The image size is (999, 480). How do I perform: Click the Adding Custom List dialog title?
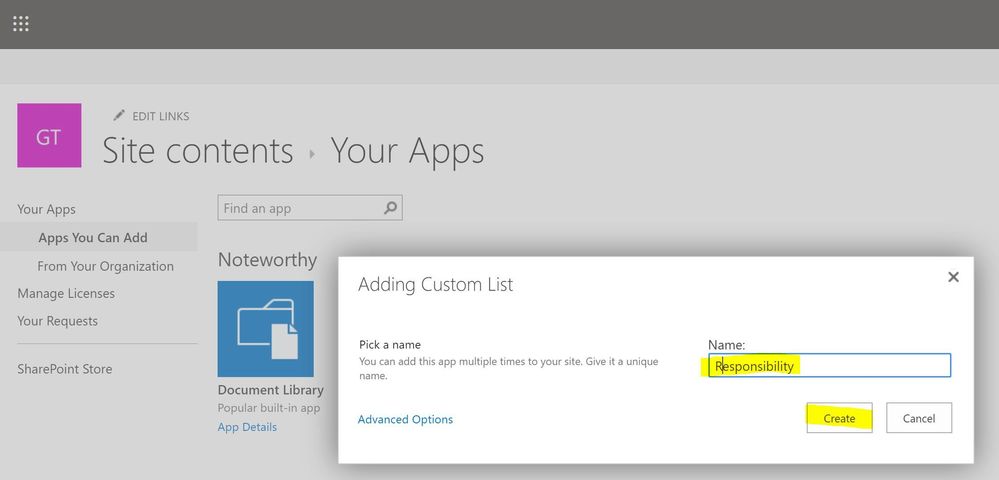point(436,284)
